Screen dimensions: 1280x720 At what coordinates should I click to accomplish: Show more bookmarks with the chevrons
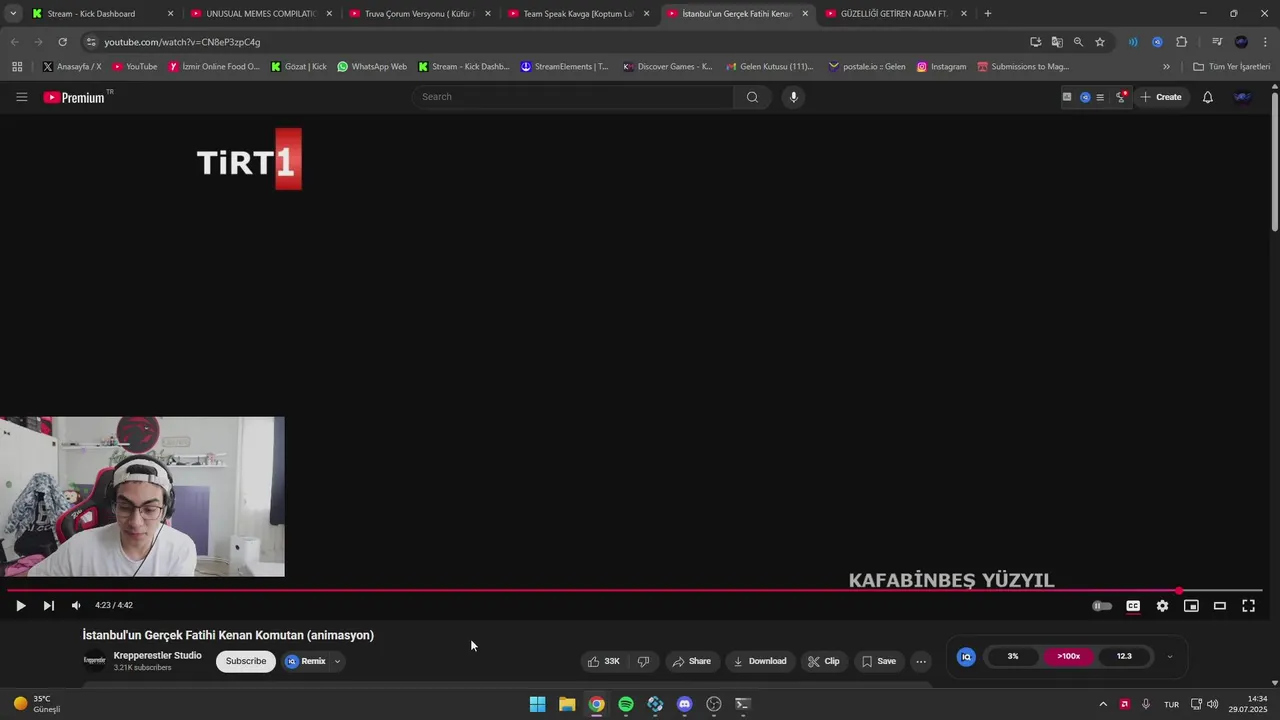1166,67
